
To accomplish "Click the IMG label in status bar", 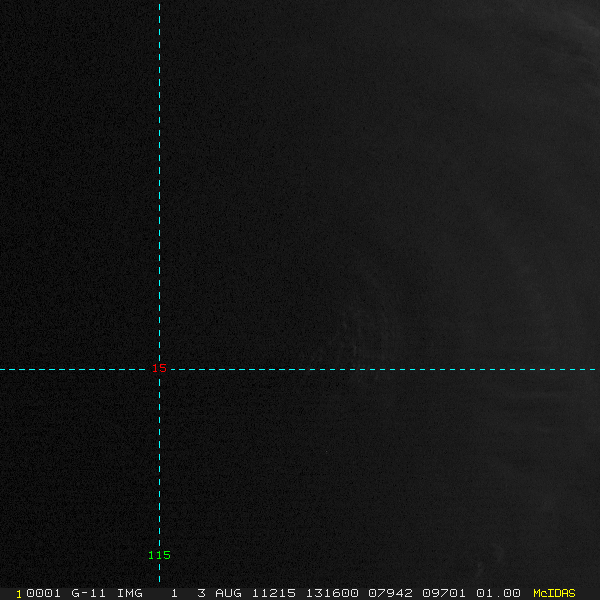I will pyautogui.click(x=129, y=593).
